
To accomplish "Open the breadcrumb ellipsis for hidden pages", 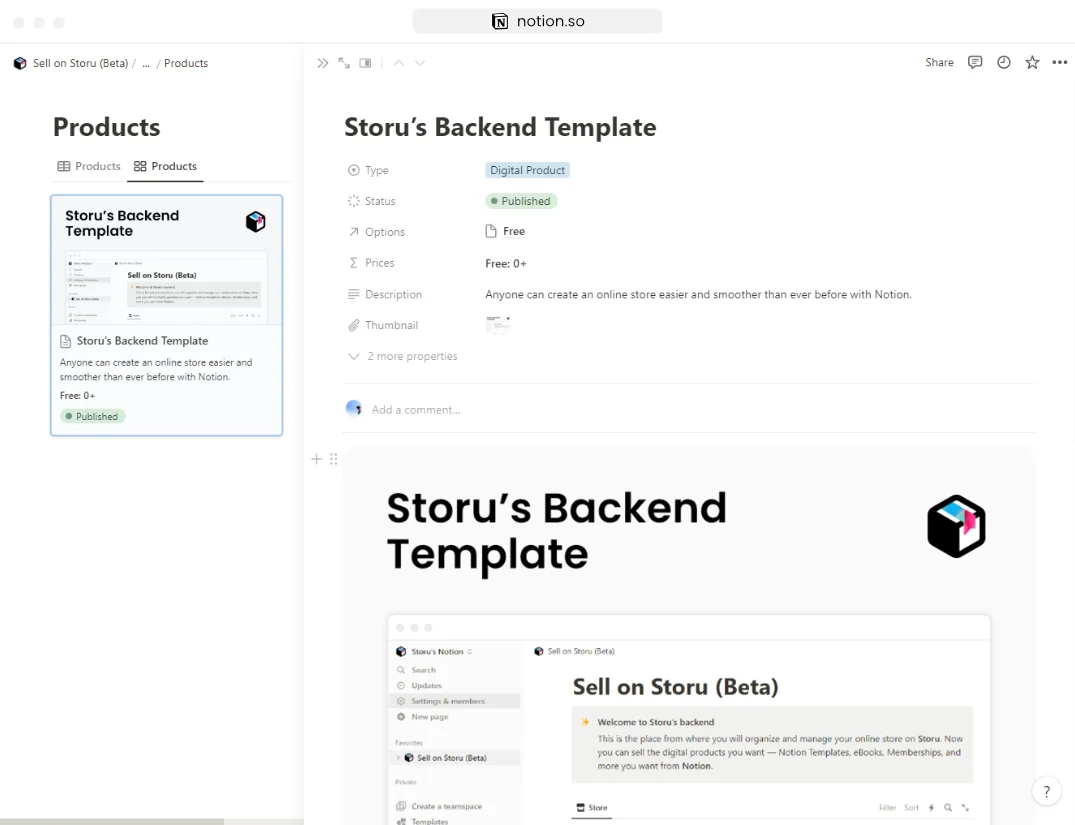I will [x=146, y=63].
